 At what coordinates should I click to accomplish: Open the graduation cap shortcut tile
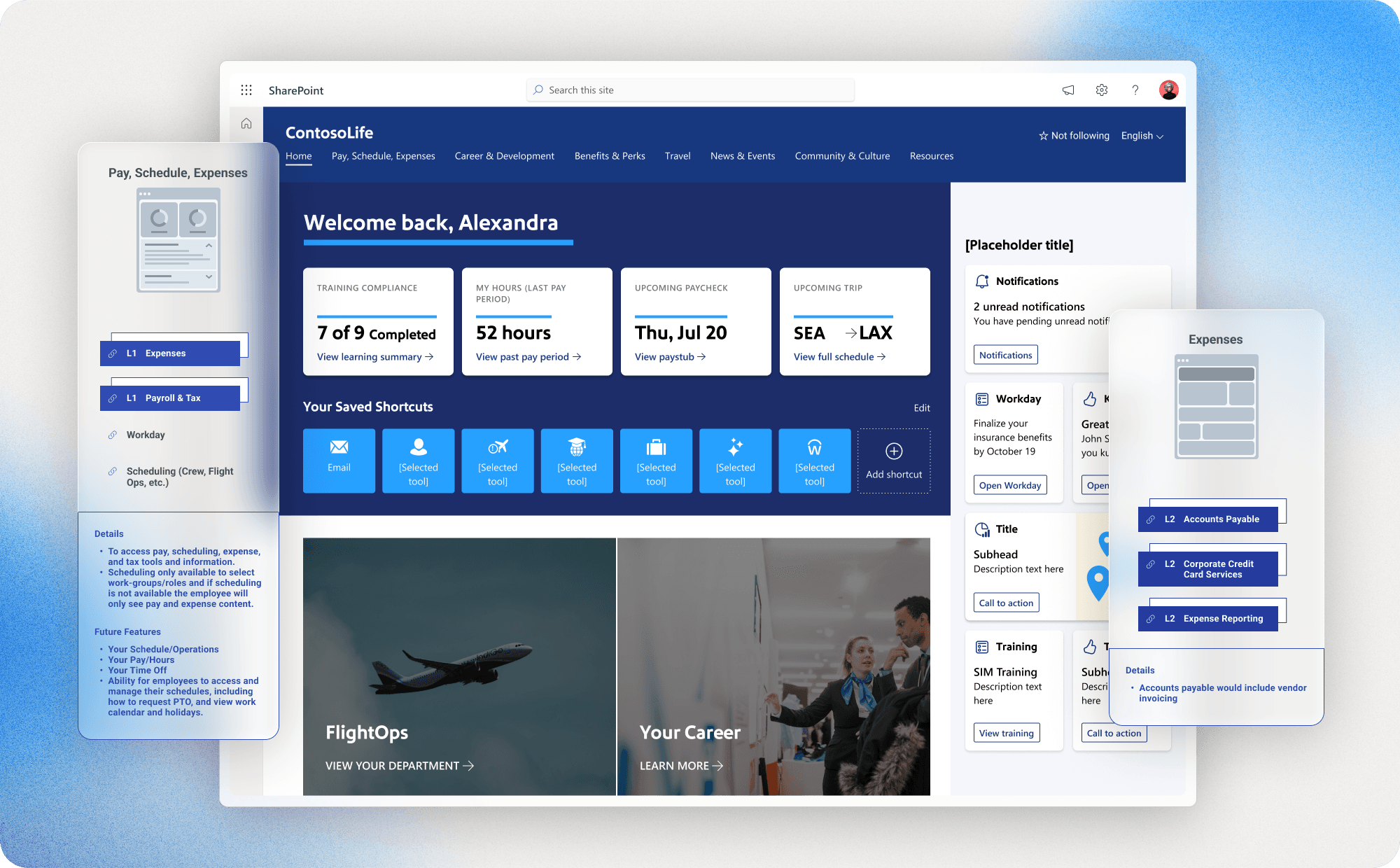(577, 461)
